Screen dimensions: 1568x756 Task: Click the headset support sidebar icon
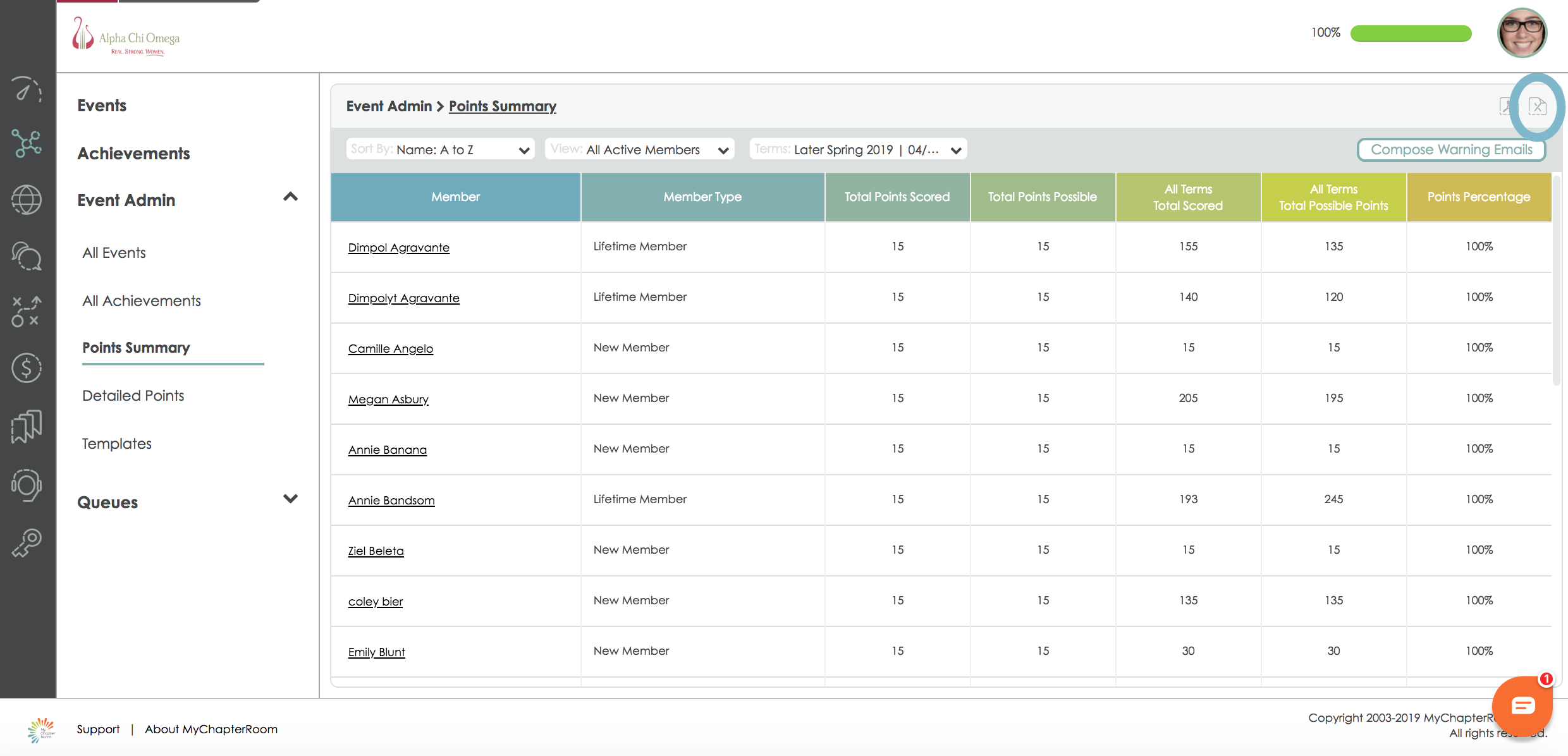click(x=27, y=485)
